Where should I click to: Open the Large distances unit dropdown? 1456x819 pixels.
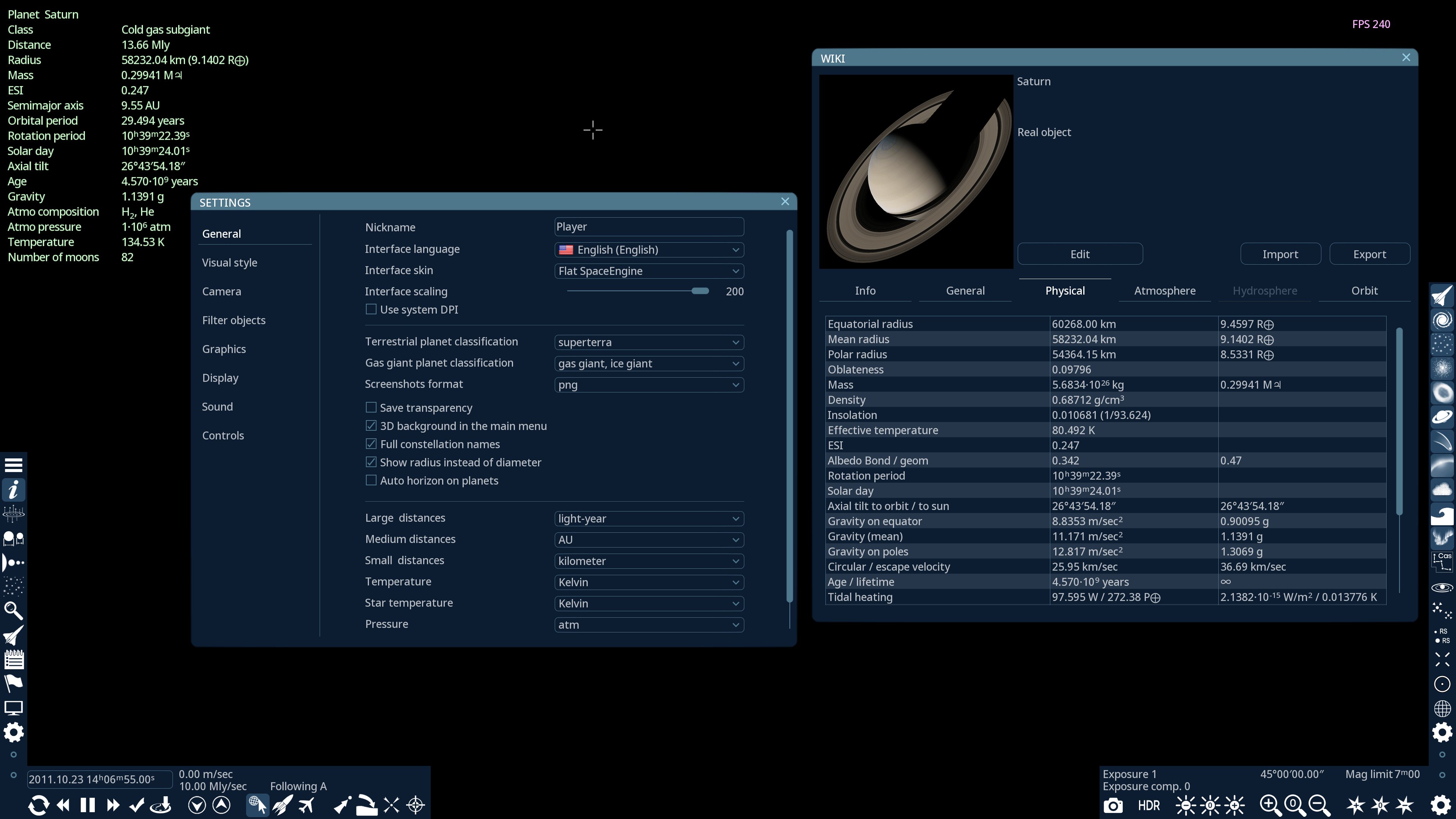649,519
